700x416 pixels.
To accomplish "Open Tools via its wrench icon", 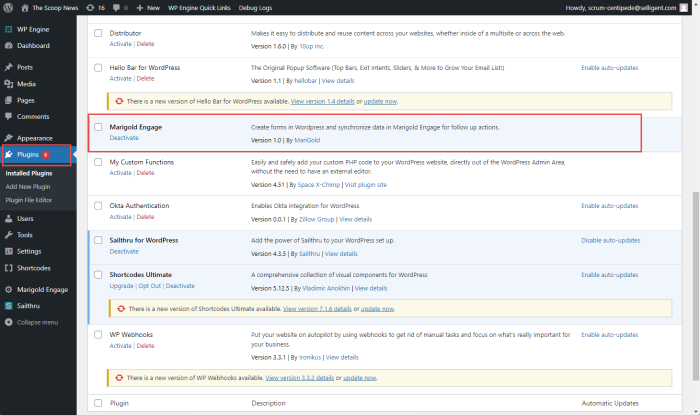I will (x=9, y=235).
